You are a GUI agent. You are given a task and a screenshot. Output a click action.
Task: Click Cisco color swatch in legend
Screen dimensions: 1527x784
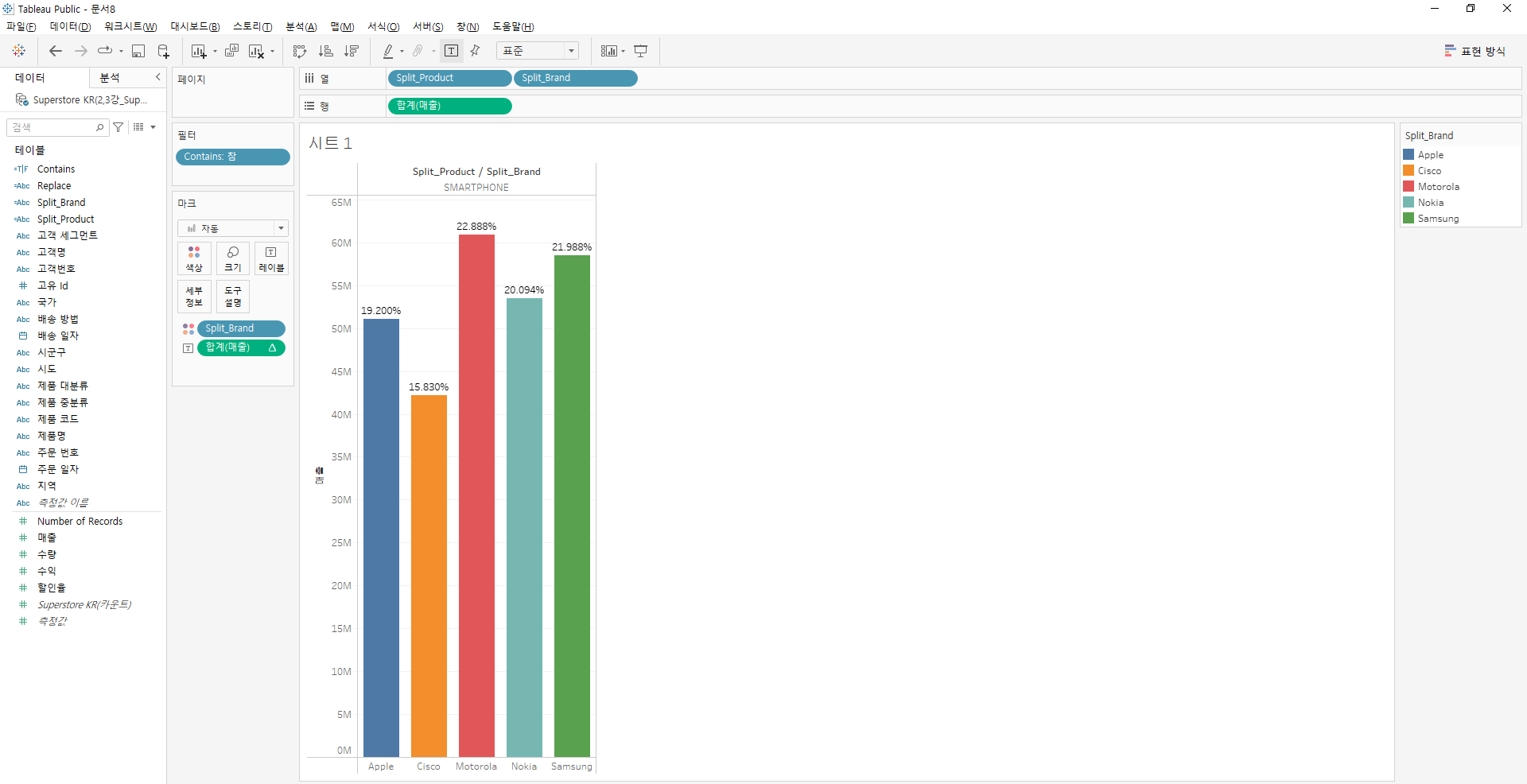pos(1408,171)
